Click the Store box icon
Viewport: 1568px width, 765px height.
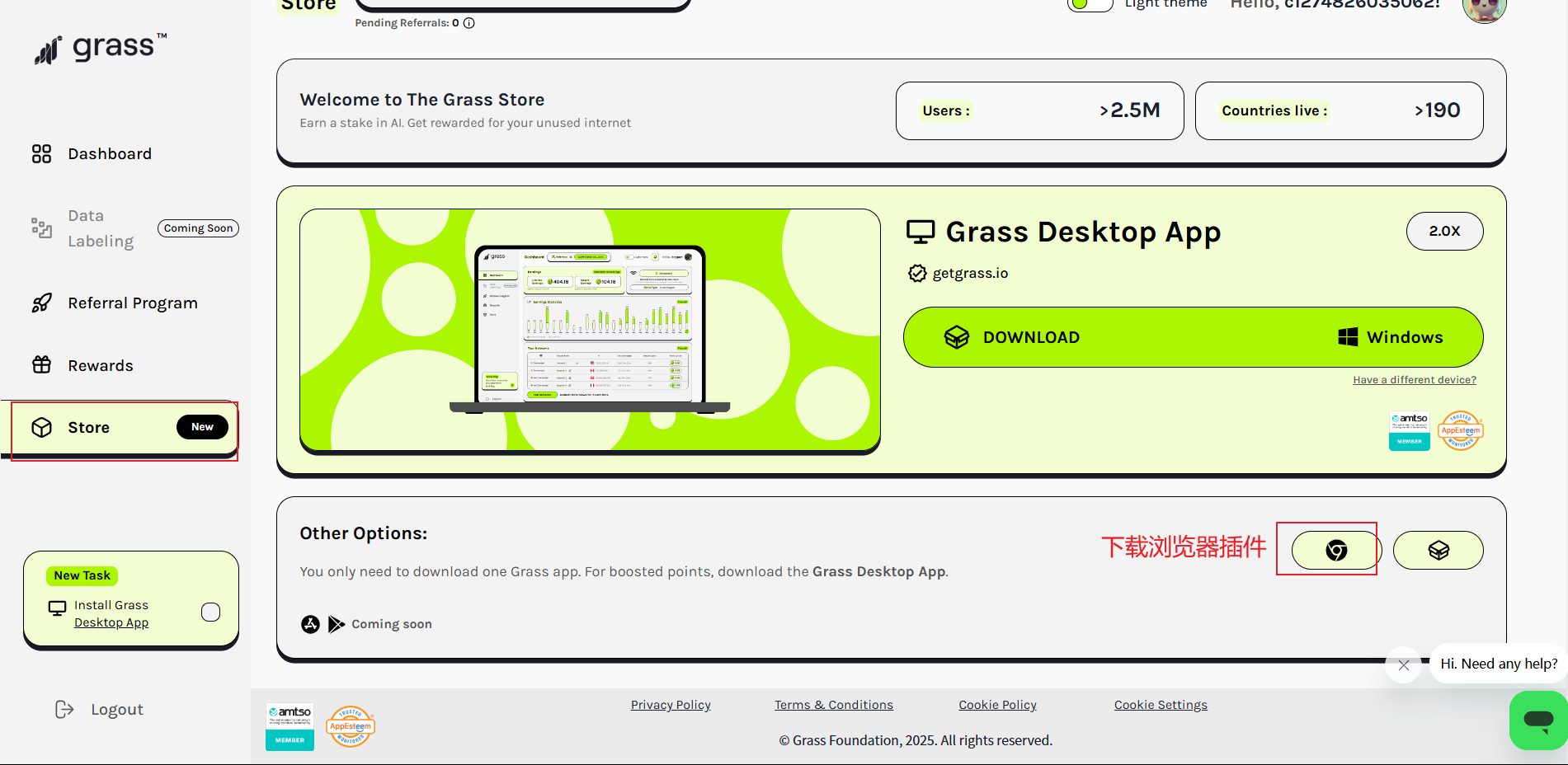(x=42, y=427)
